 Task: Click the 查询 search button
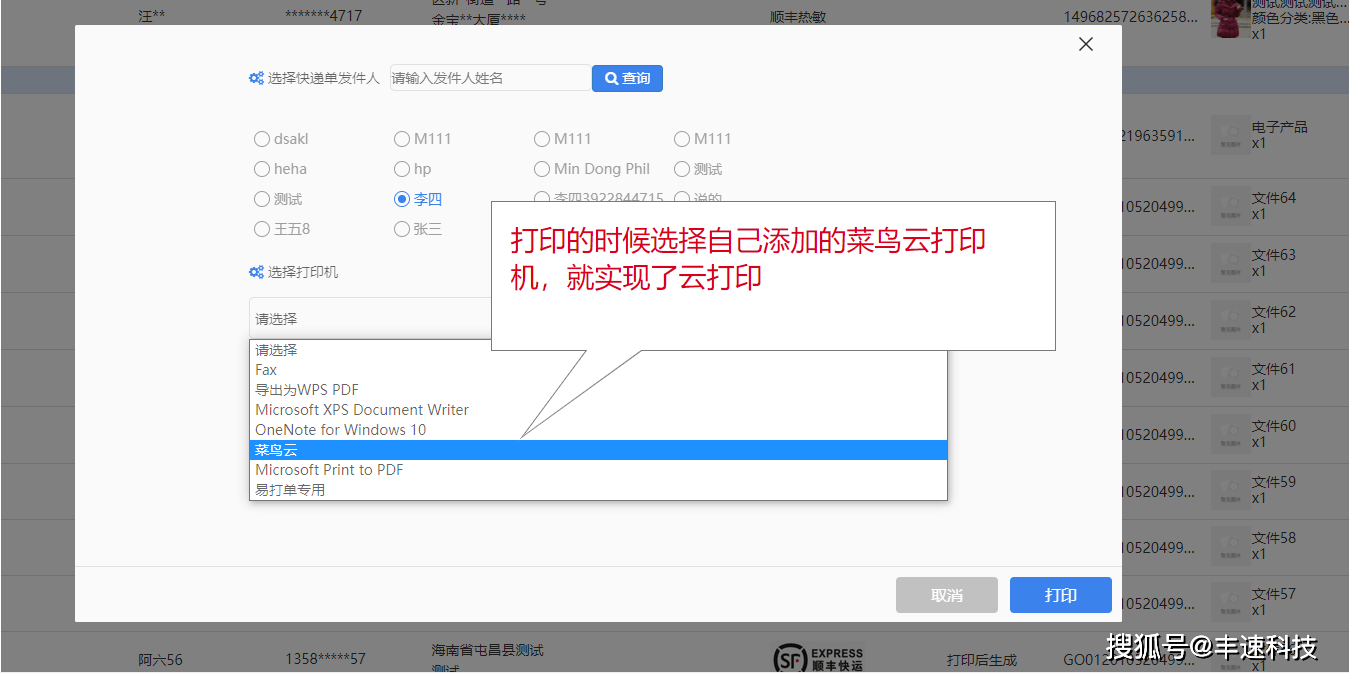click(x=627, y=78)
